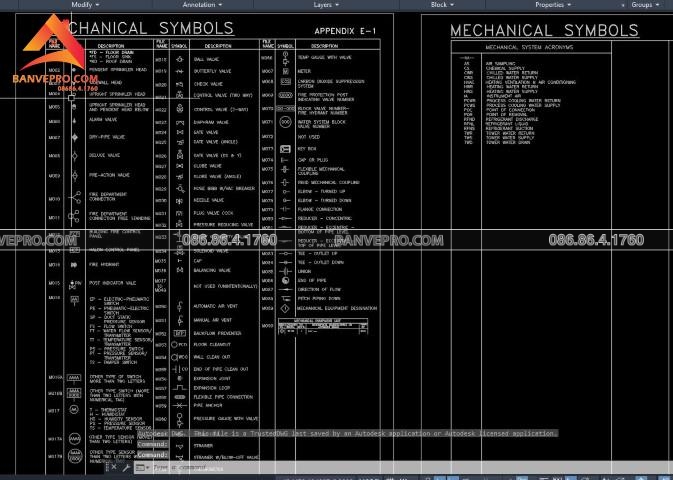This screenshot has width=673, height=480.
Task: Select the PIPE ANCHOR text
Action: (x=208, y=405)
